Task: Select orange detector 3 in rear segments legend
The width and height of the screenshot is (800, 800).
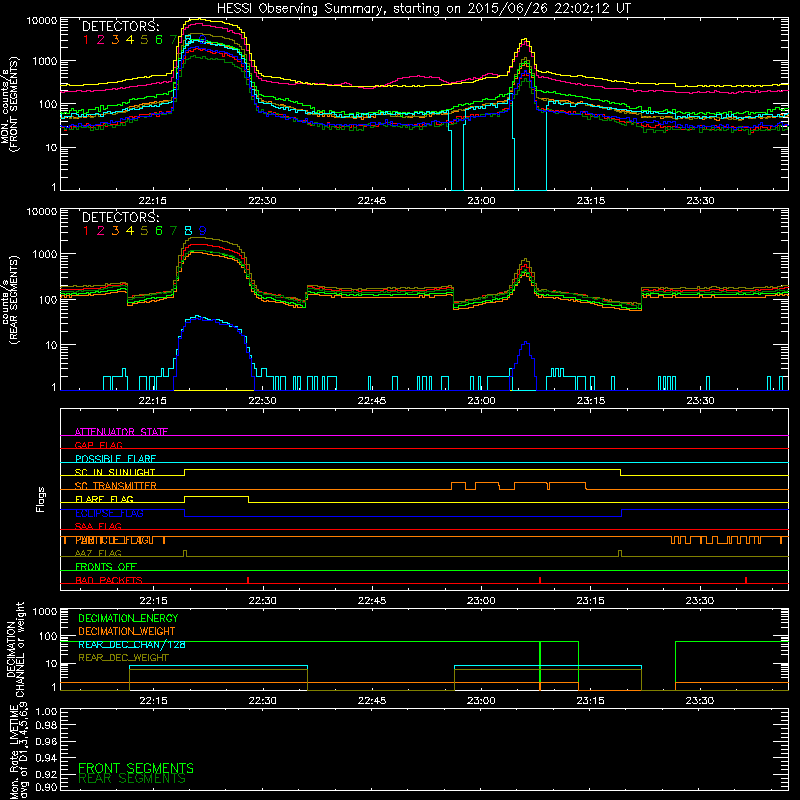Action: point(115,231)
